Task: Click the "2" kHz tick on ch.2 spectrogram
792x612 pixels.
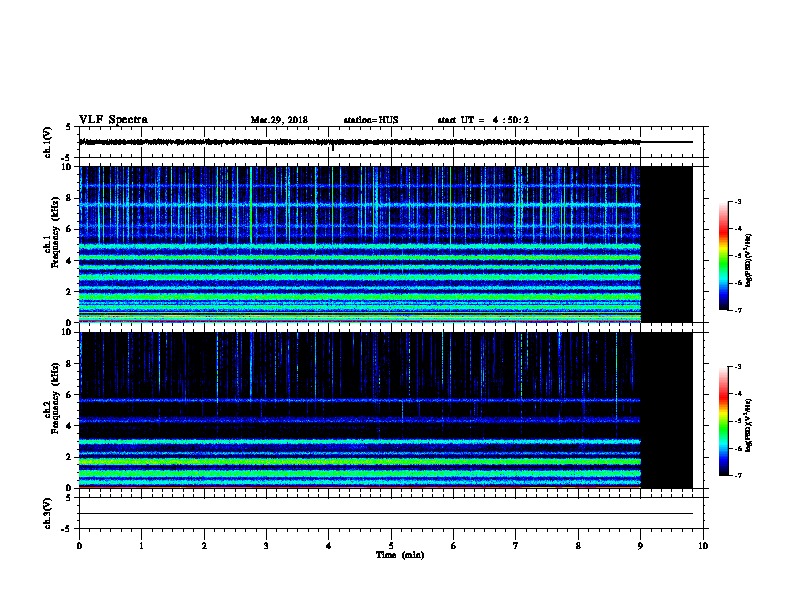Action: [70, 457]
